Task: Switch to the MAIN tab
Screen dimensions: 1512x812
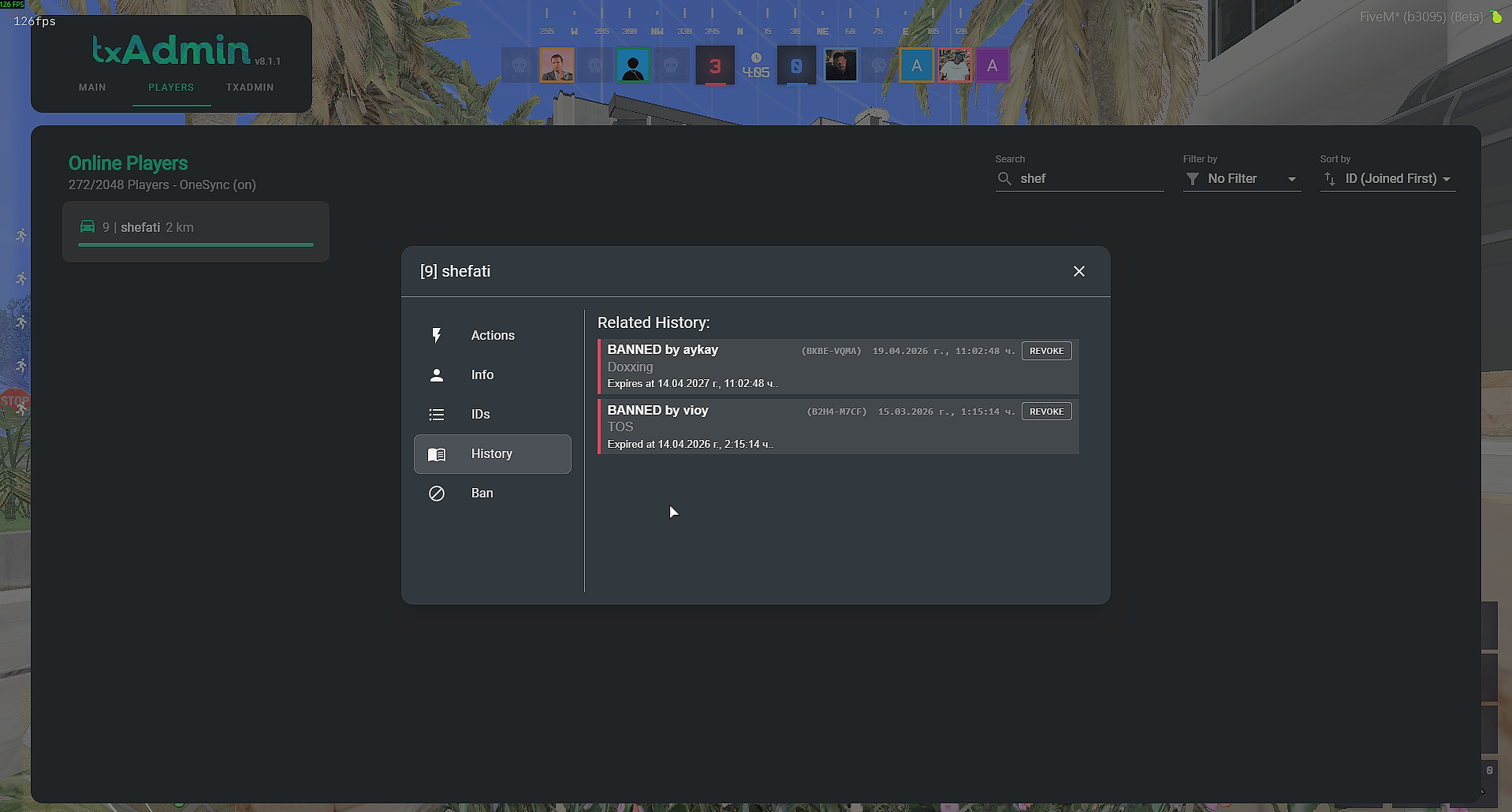Action: [x=92, y=88]
